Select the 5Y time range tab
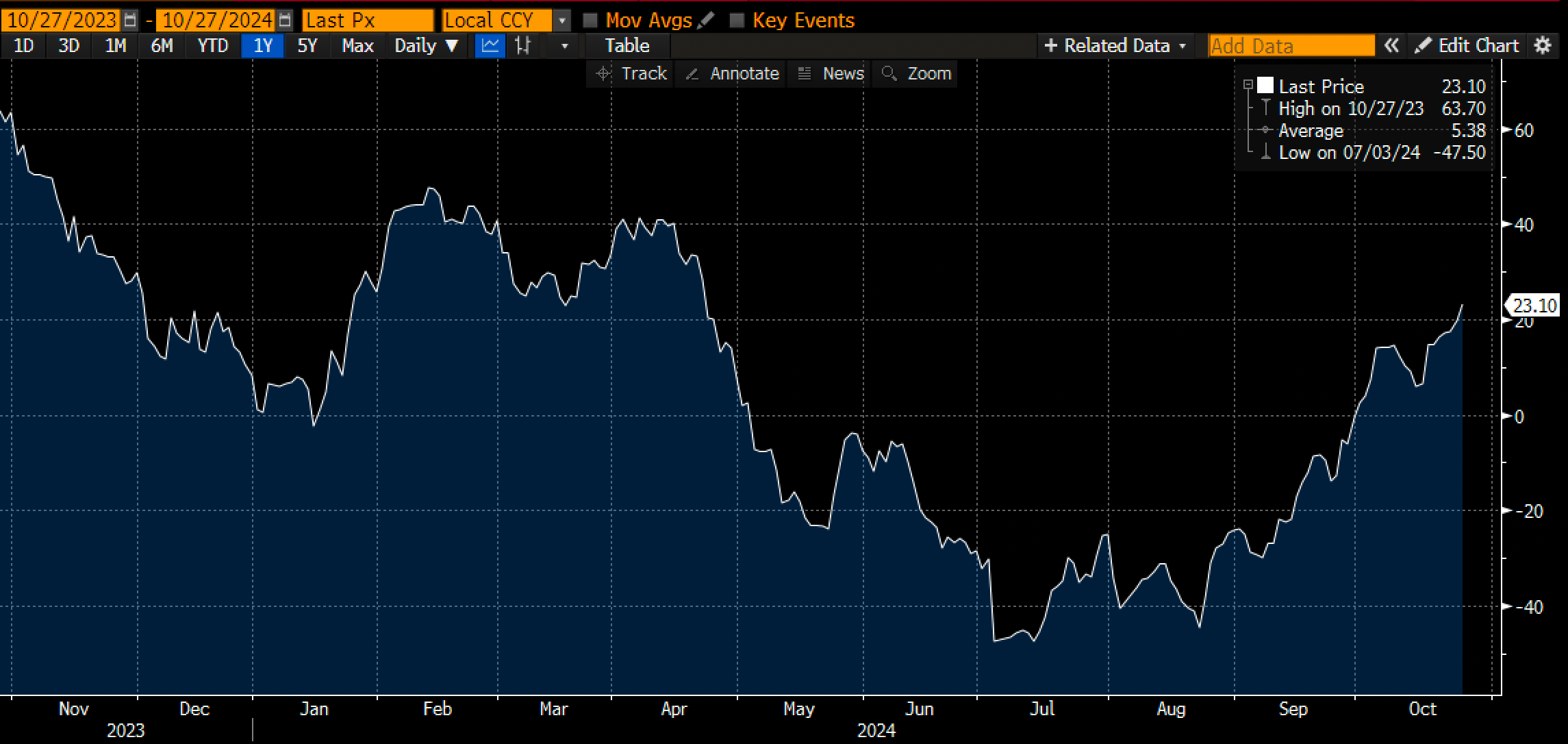 307,46
